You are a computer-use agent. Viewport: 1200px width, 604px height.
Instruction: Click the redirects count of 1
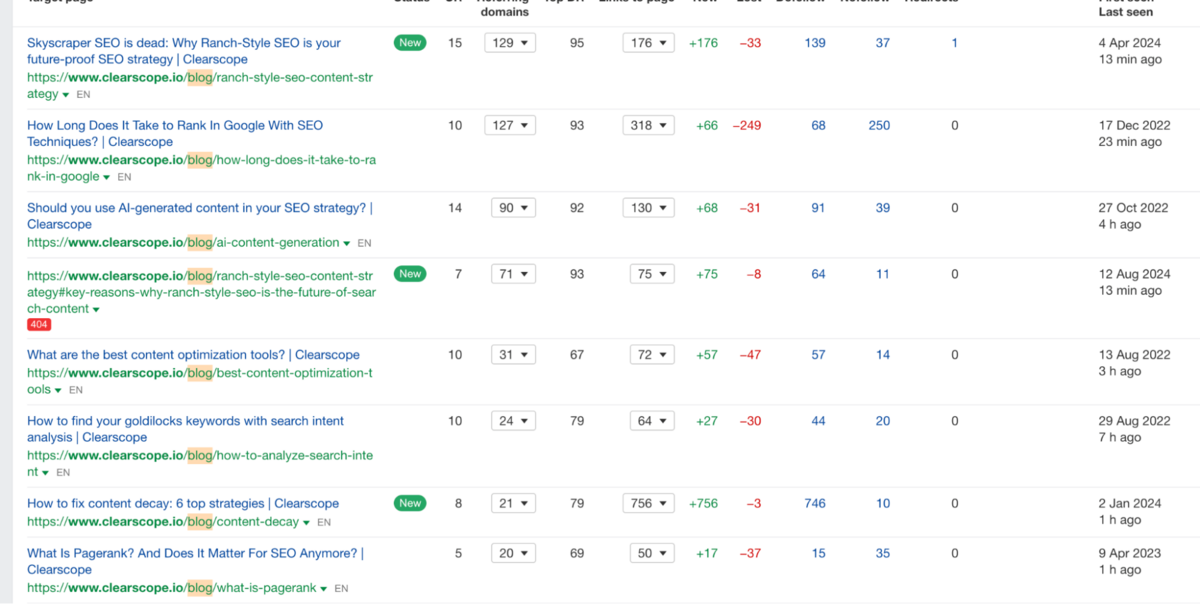click(954, 43)
